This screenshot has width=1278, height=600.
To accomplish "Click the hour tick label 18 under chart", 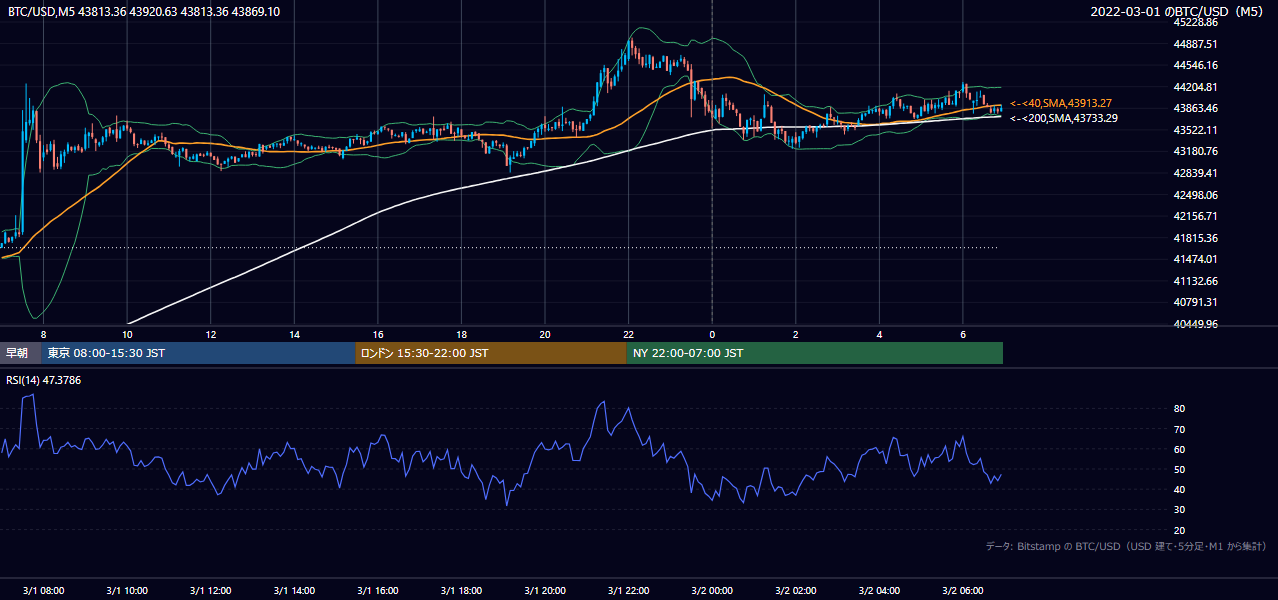I will pyautogui.click(x=461, y=334).
